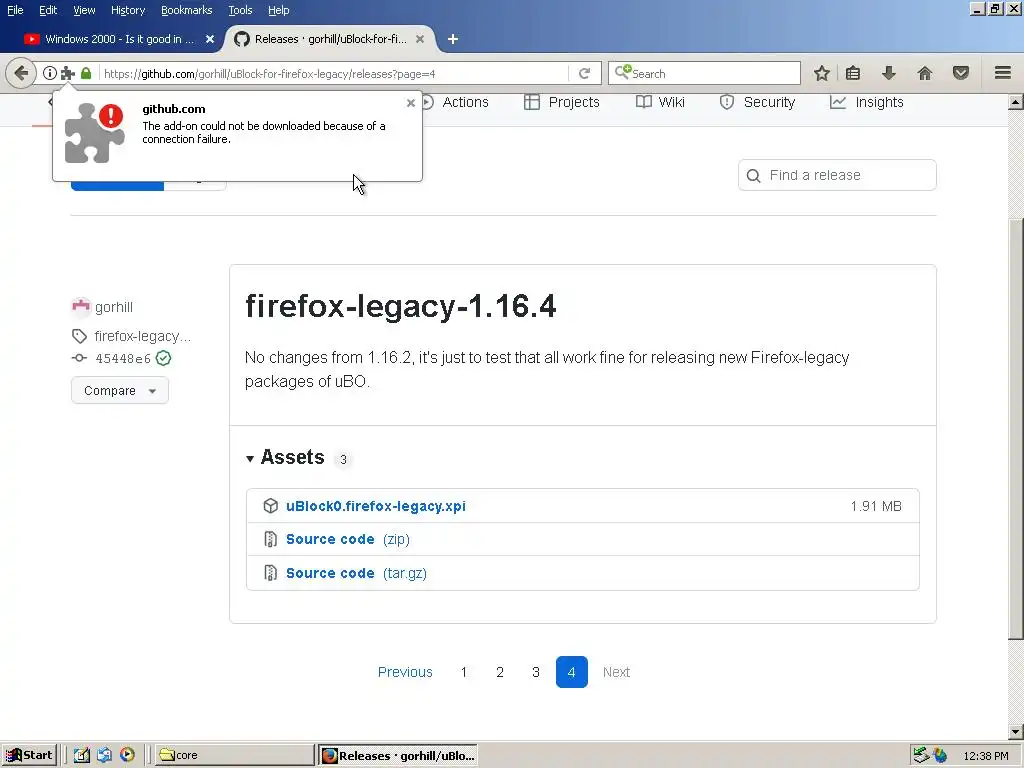The image size is (1024, 768).
Task: Open the Insights repository tab
Action: (x=867, y=103)
